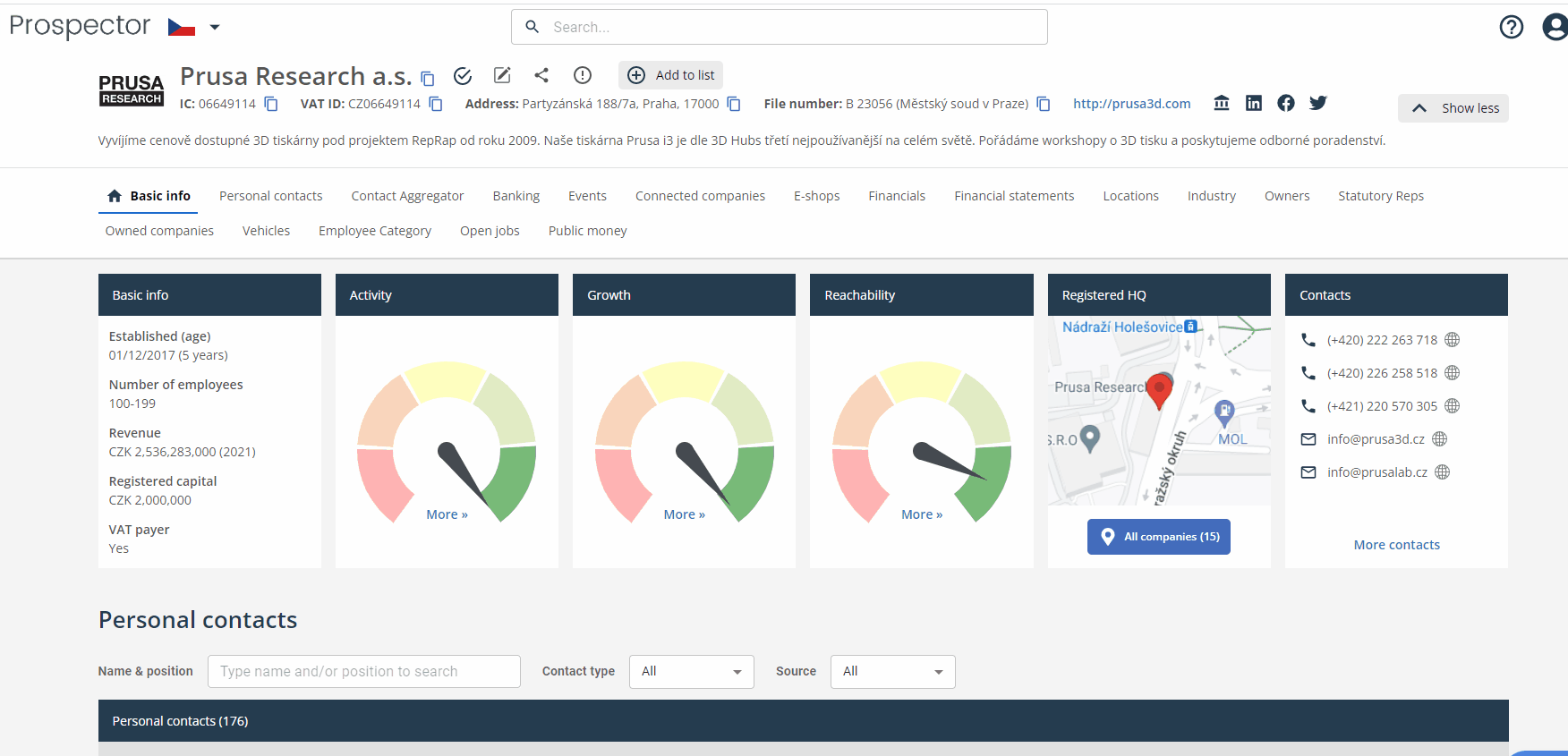This screenshot has height=756, width=1568.
Task: Open the Contact type dropdown
Action: [692, 672]
